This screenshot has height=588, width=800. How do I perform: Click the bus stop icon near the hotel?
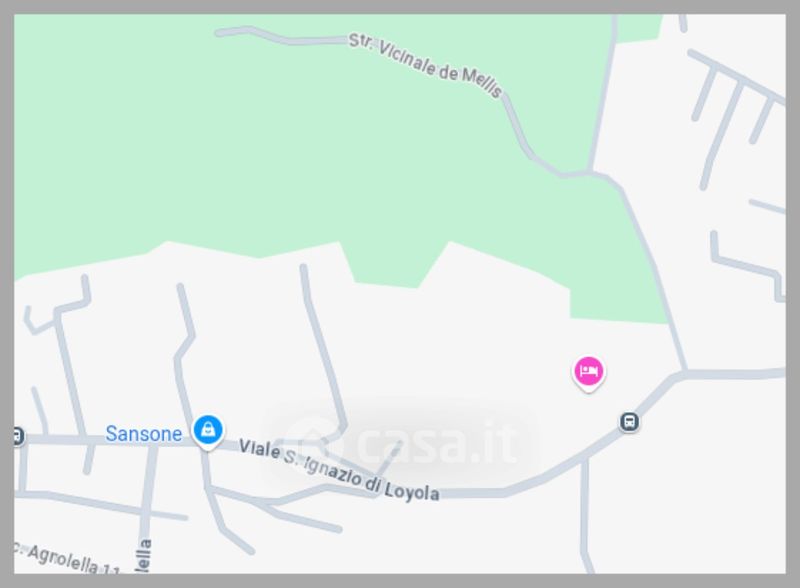point(629,422)
